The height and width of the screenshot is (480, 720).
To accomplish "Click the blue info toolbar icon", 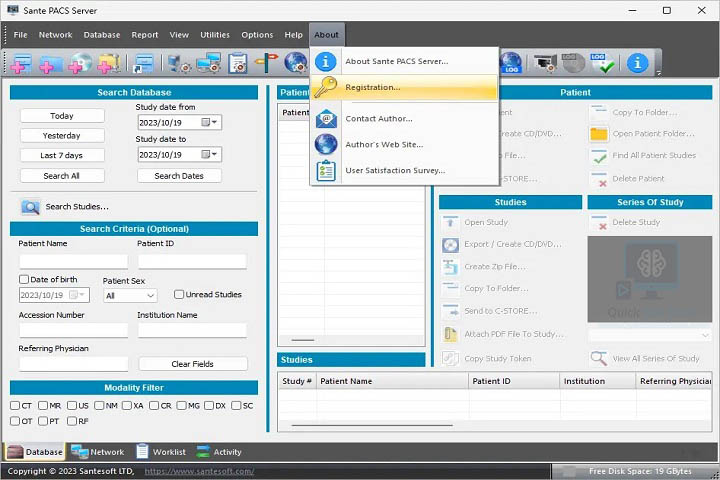I will point(637,63).
